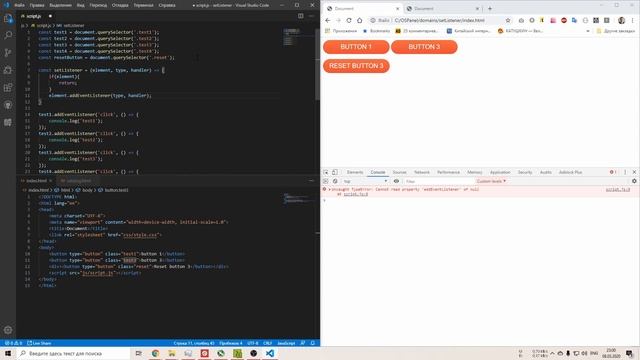Split the script.js editor to the right
640x360 pixels.
301,16
